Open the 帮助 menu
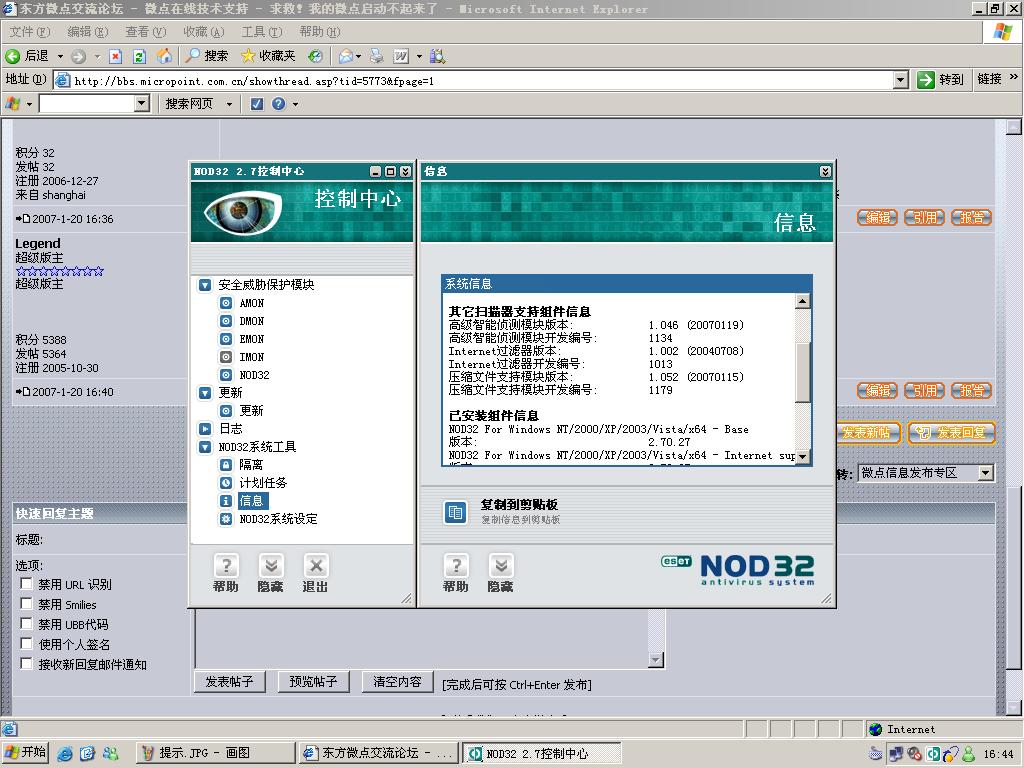1024x768 pixels. tap(320, 31)
